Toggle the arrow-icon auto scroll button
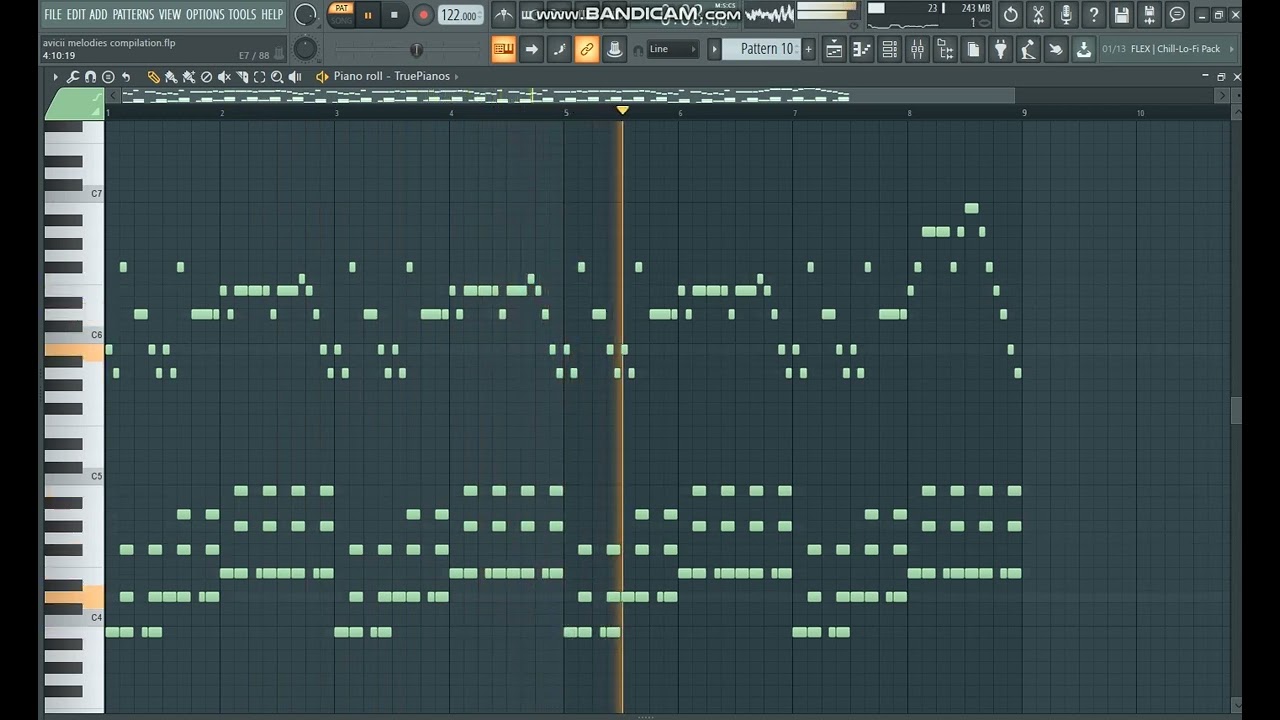This screenshot has width=1280, height=720. click(531, 49)
